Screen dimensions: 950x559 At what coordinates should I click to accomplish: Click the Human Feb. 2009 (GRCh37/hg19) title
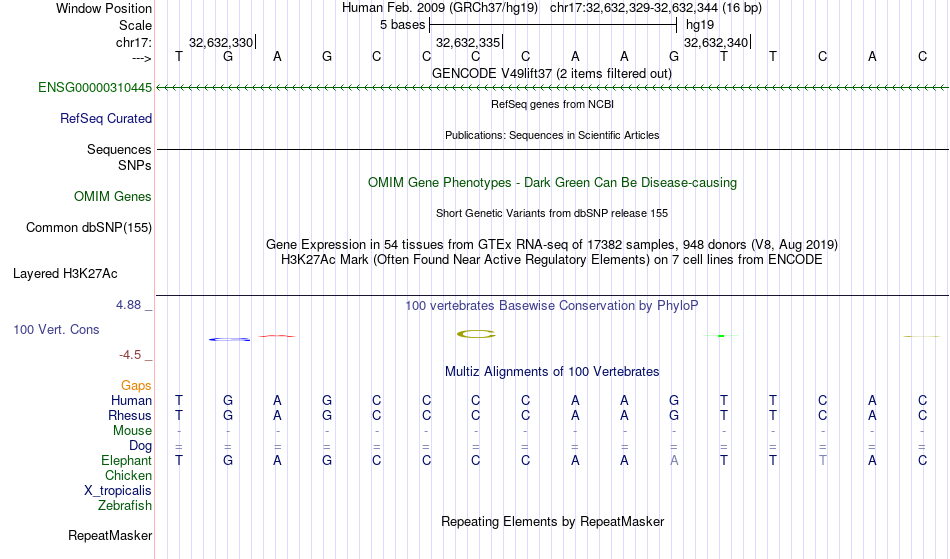(440, 8)
